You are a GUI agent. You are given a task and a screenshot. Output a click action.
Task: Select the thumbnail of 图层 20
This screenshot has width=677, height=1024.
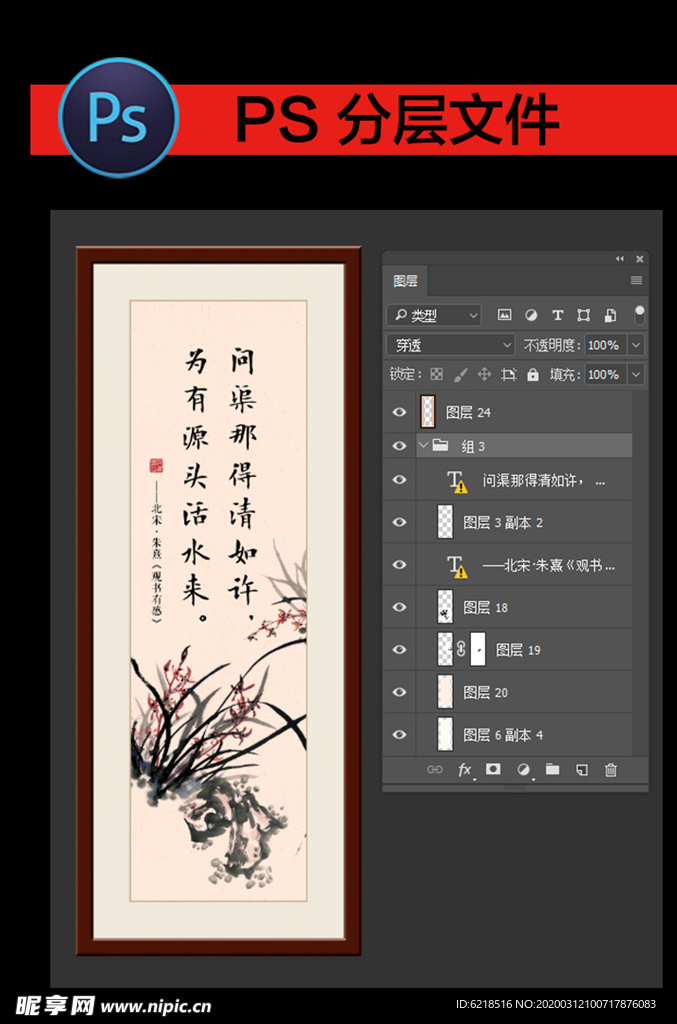[445, 692]
